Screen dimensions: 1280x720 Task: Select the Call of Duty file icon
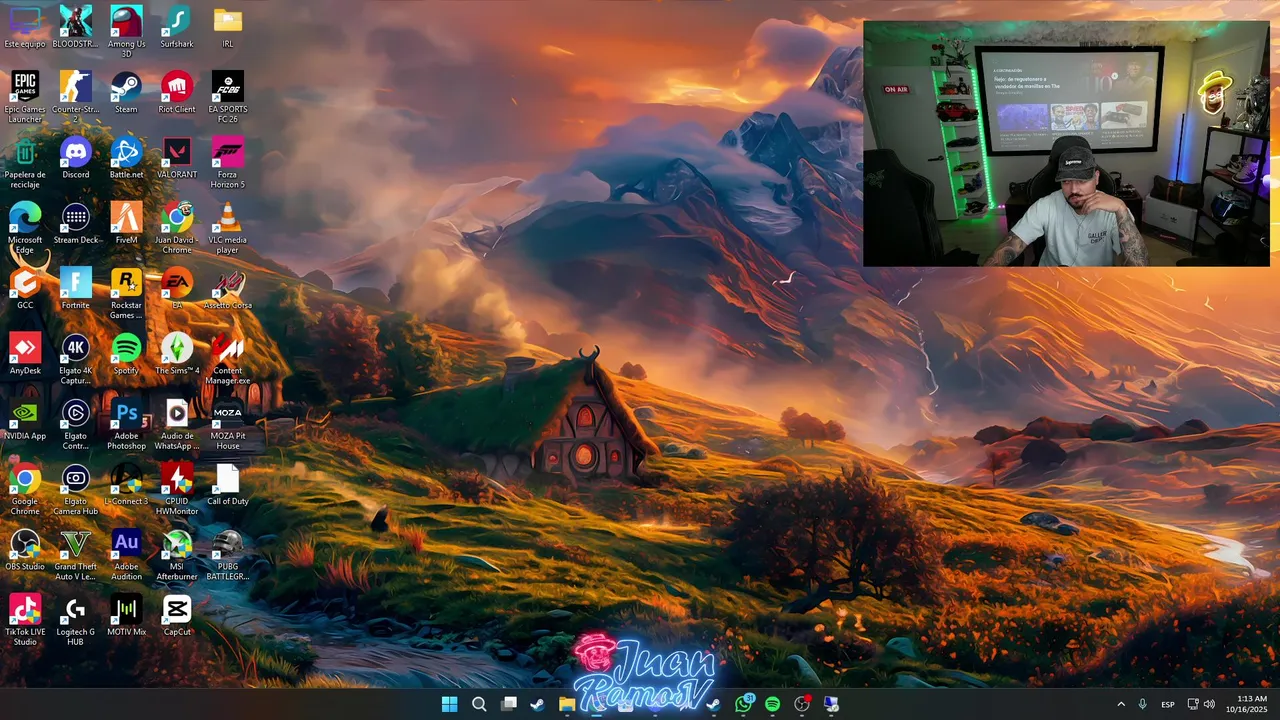pos(228,484)
